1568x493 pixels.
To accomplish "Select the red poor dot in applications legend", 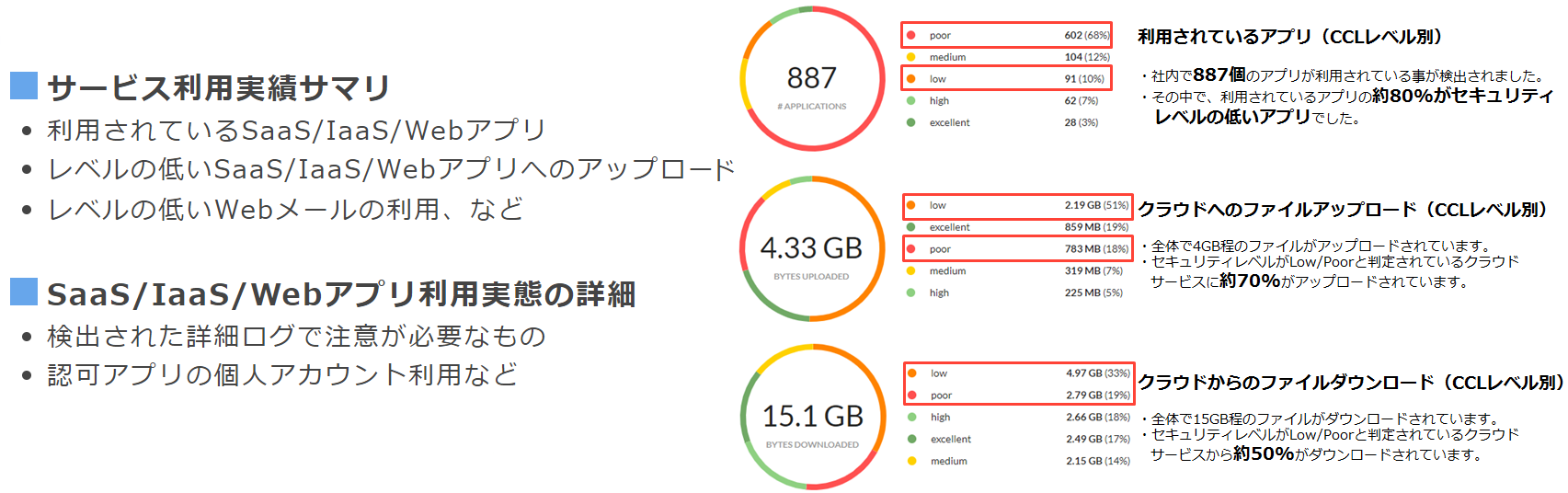I will 910,35.
